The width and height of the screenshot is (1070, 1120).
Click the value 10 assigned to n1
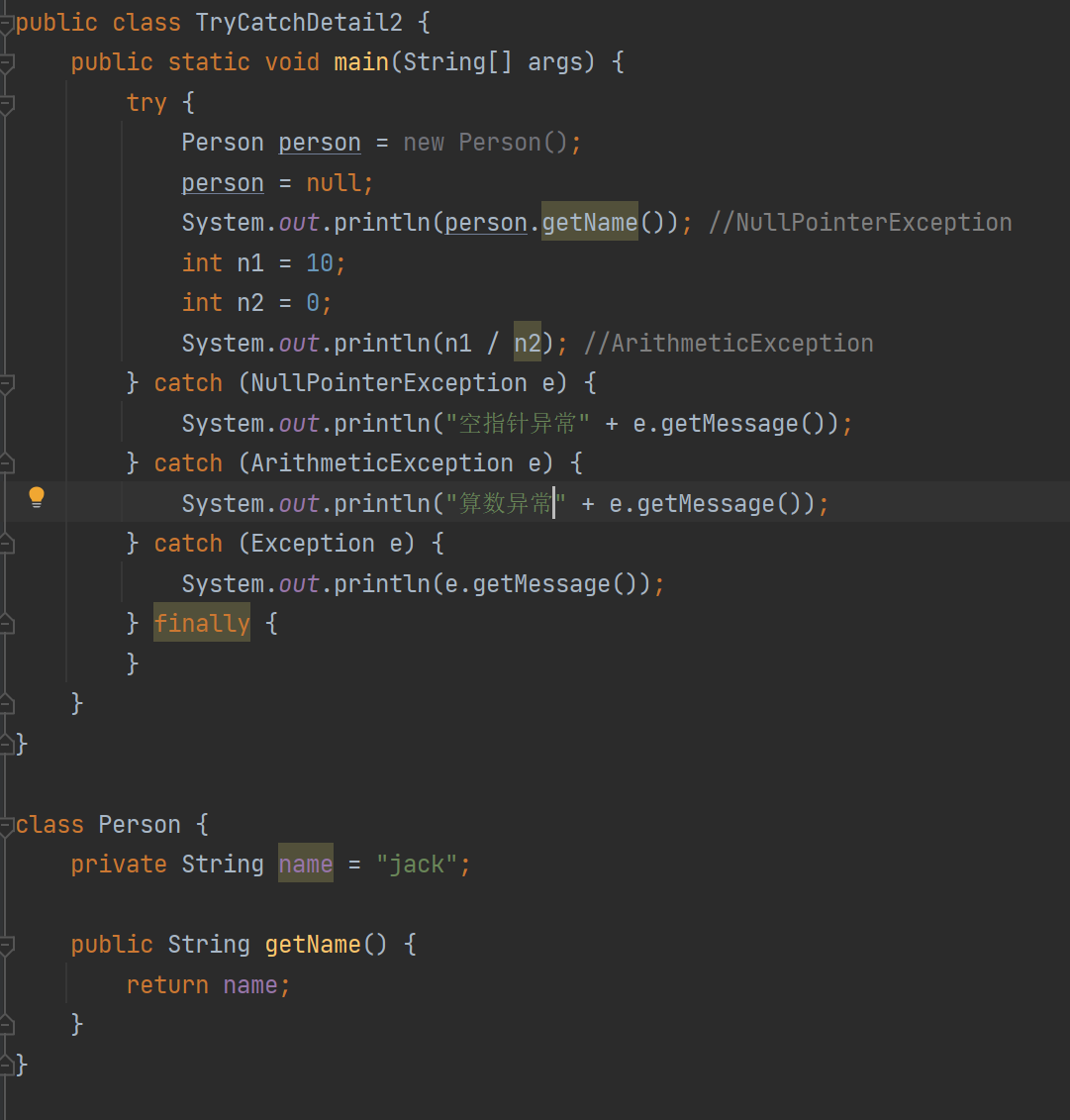320,263
